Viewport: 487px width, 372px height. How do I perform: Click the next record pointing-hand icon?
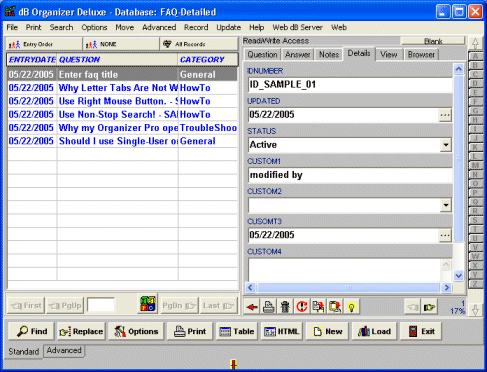pos(429,307)
